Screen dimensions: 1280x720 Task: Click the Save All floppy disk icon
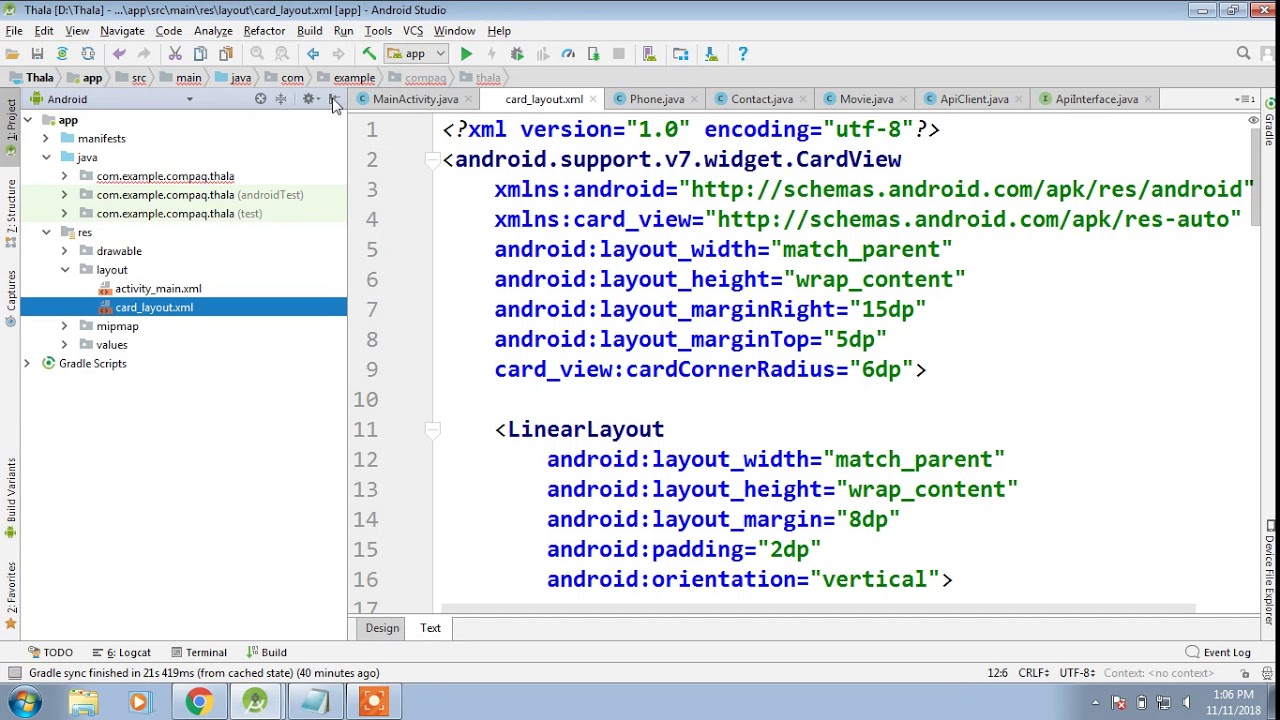pos(37,54)
